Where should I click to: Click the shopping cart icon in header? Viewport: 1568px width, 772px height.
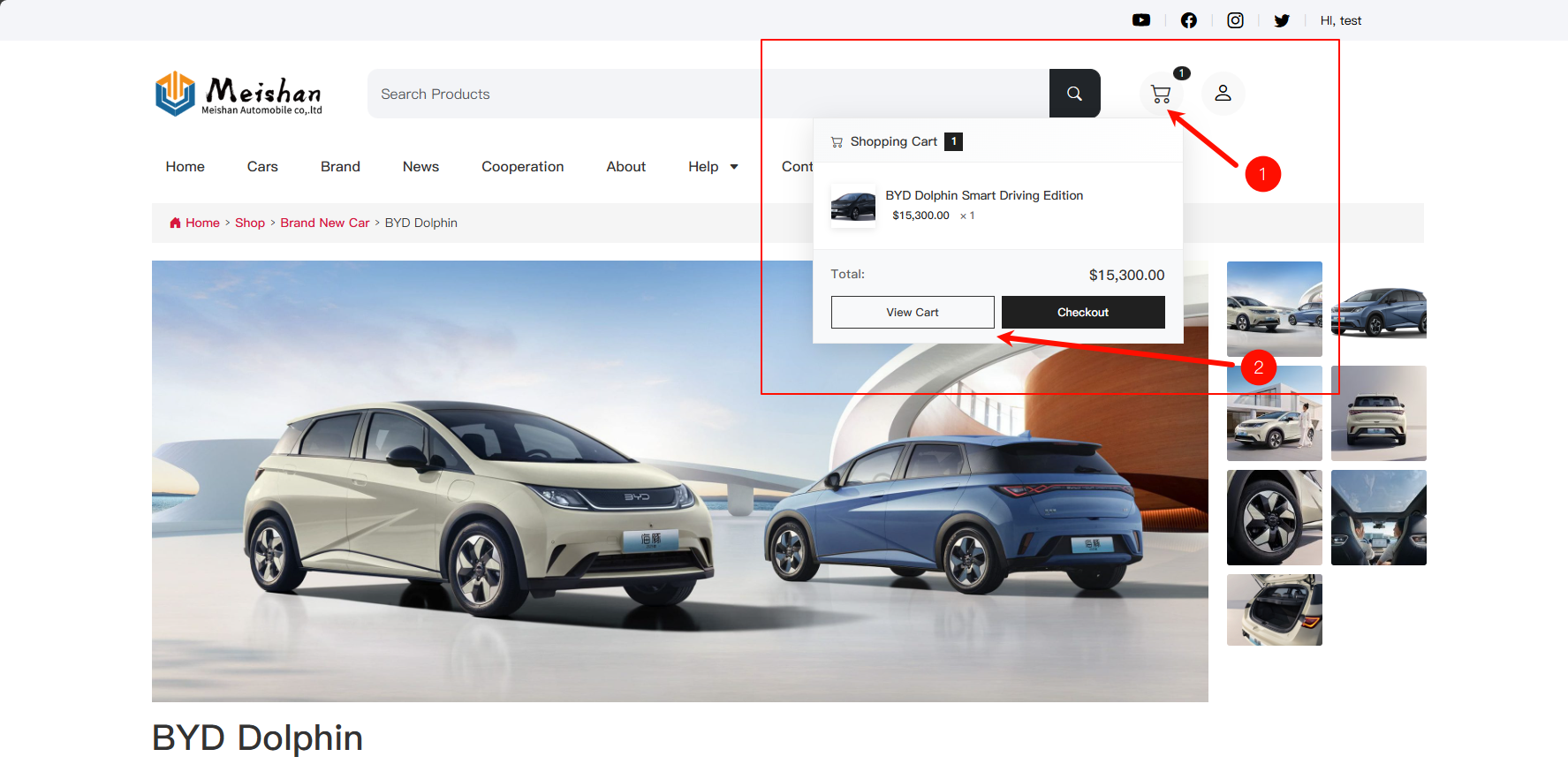tap(1161, 94)
